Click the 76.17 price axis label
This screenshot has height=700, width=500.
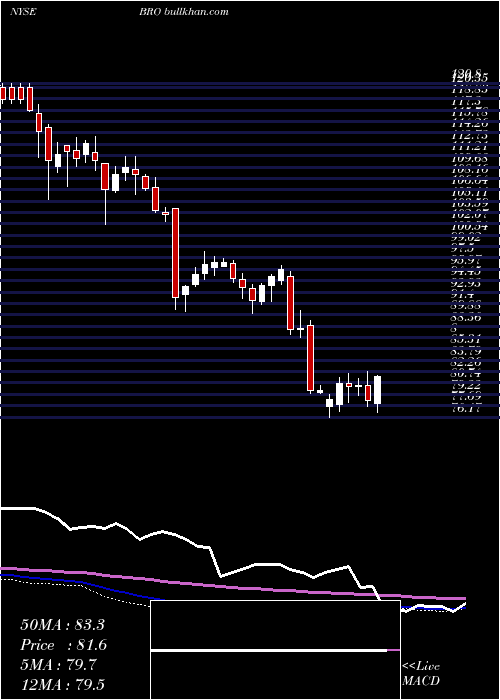(468, 408)
